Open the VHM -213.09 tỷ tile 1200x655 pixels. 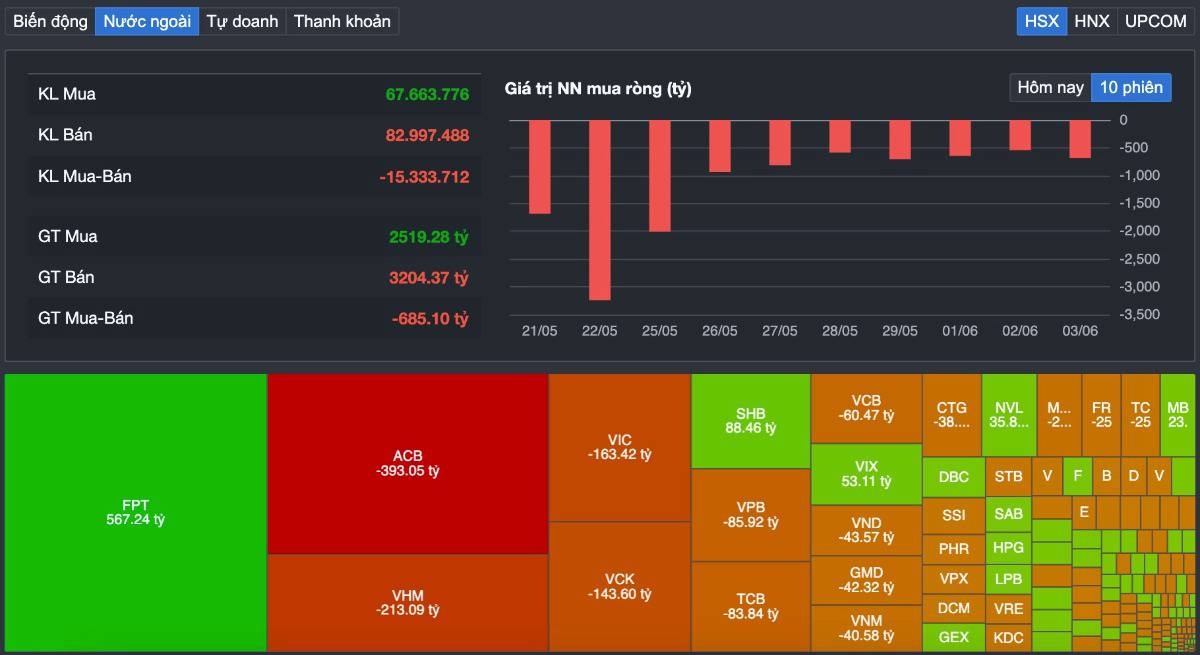pyautogui.click(x=408, y=603)
